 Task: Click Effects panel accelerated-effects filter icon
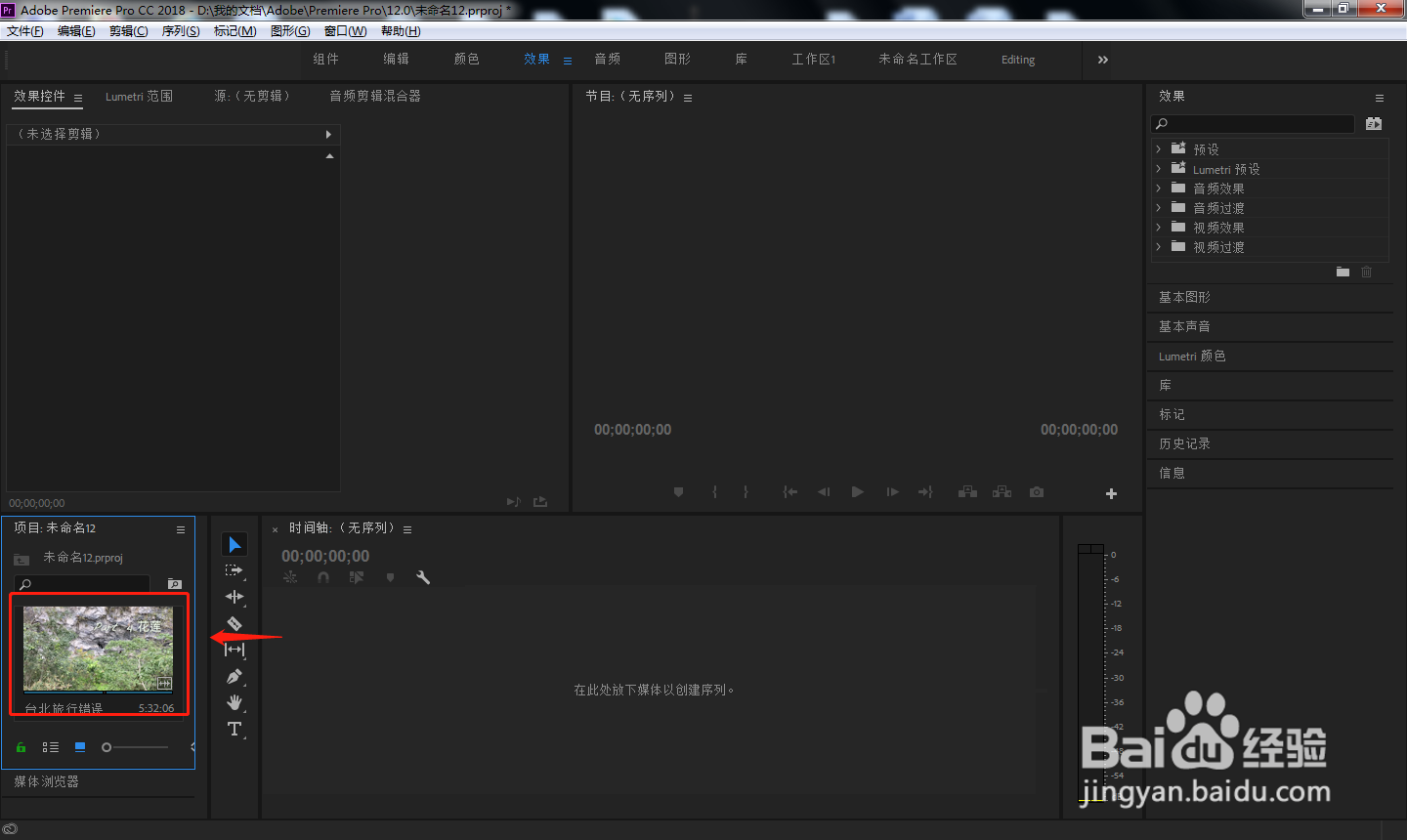[1374, 123]
